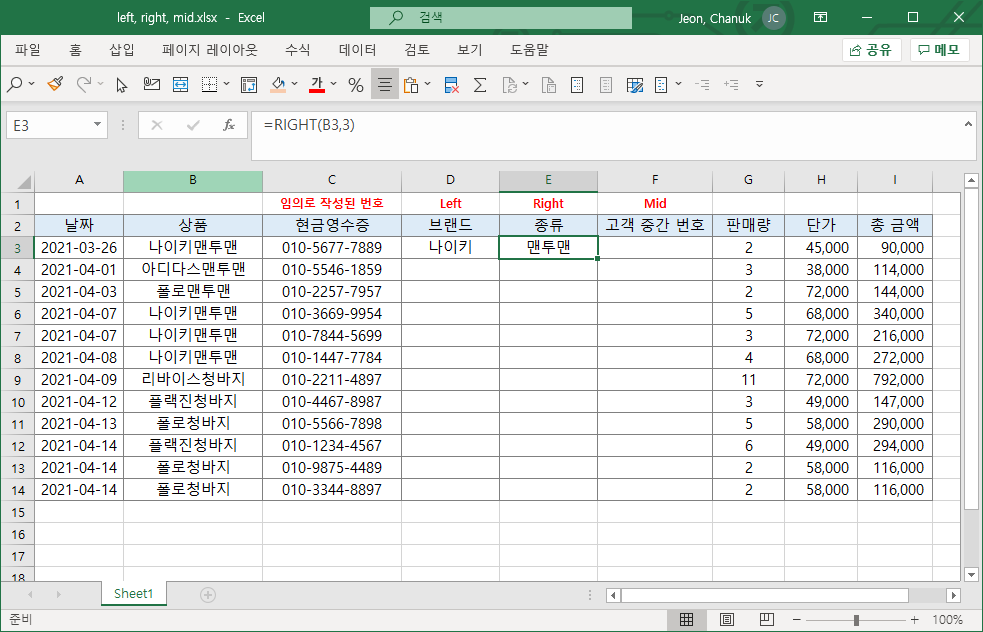
Task: Activate the select objects cursor tool
Action: click(x=122, y=85)
